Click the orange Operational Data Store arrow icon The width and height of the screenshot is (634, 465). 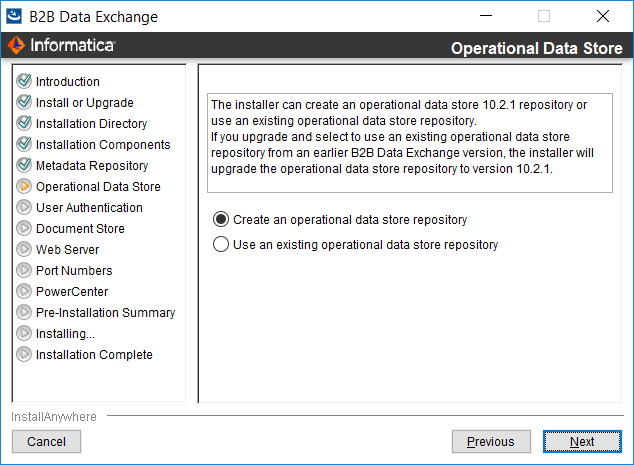[x=24, y=186]
